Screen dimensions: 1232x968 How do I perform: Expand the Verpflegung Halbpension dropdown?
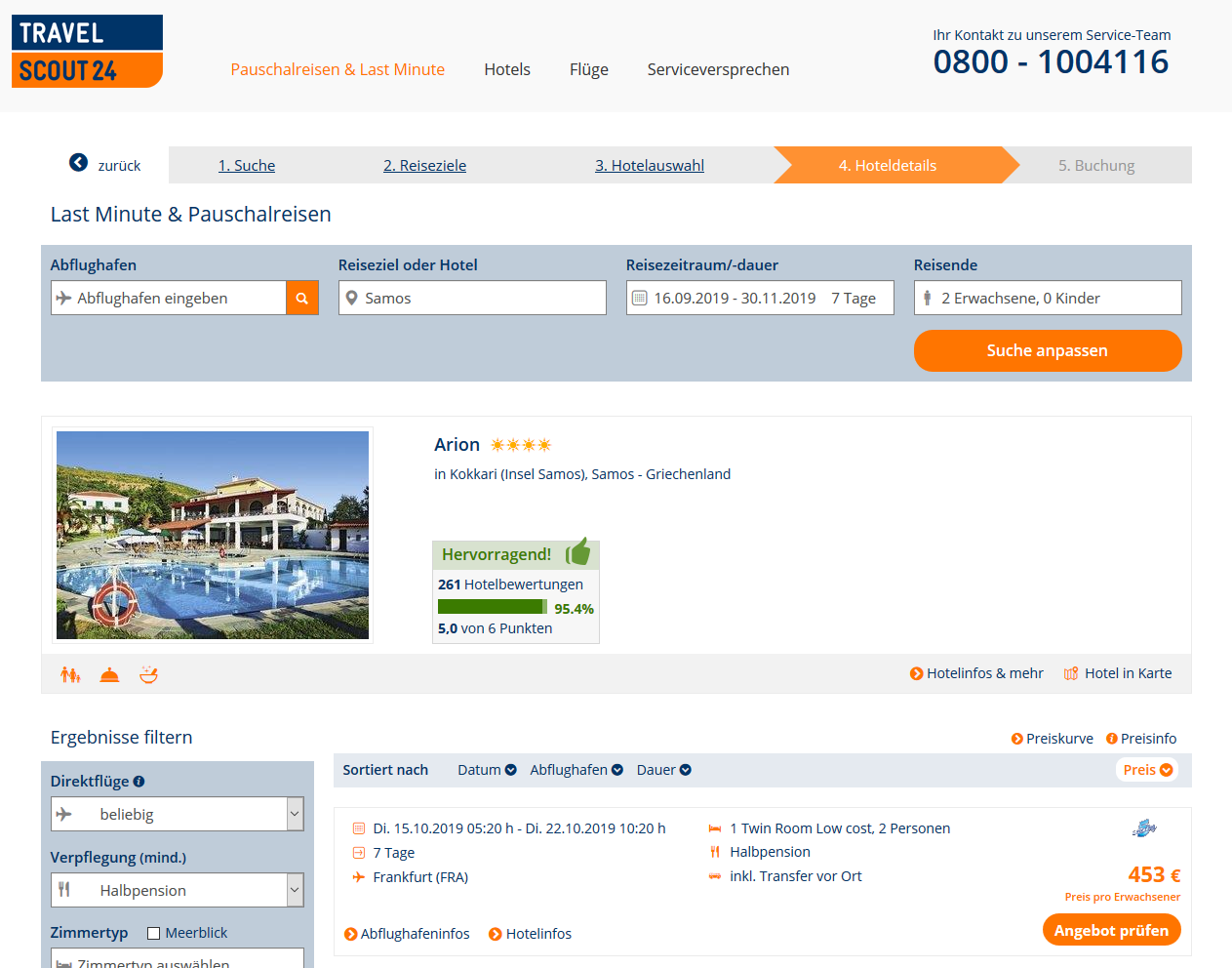178,890
